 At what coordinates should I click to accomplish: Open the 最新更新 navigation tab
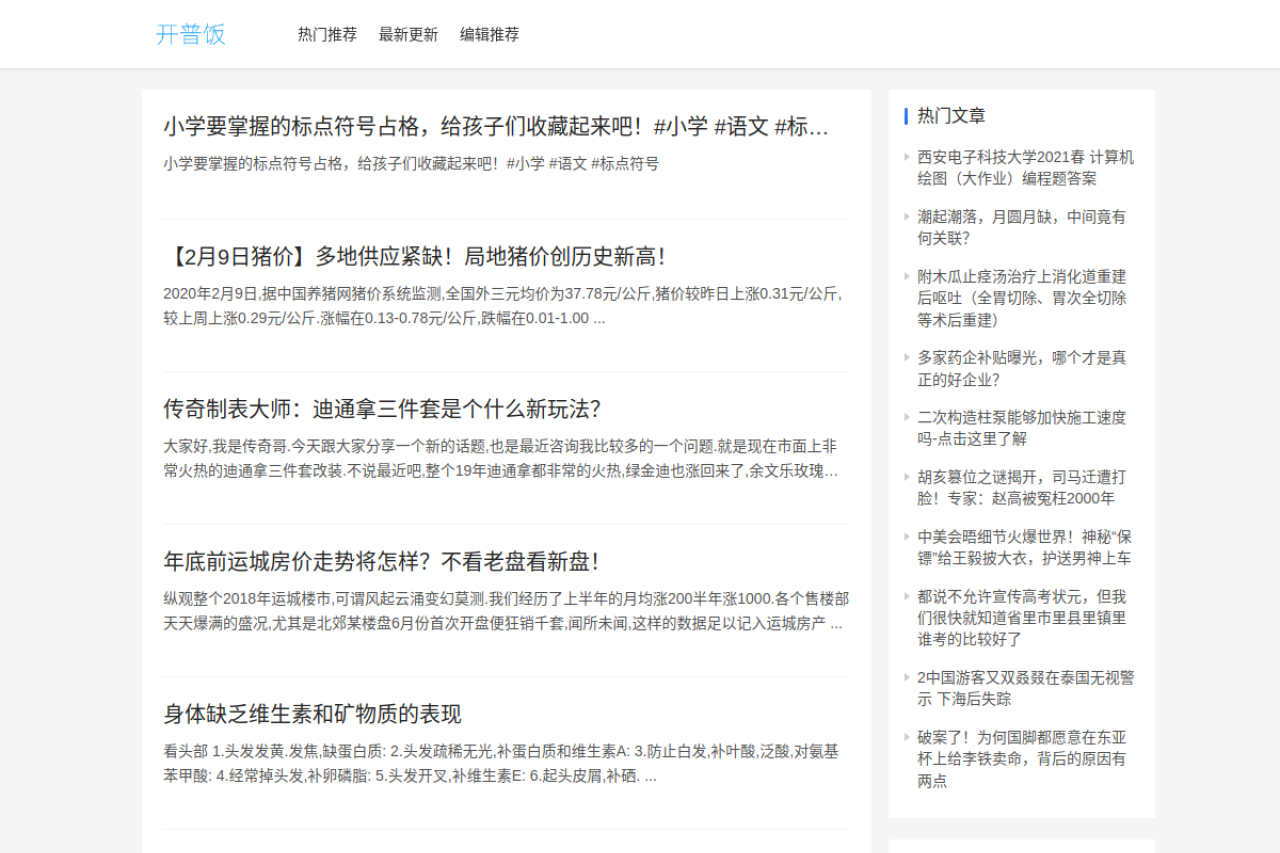tap(408, 34)
